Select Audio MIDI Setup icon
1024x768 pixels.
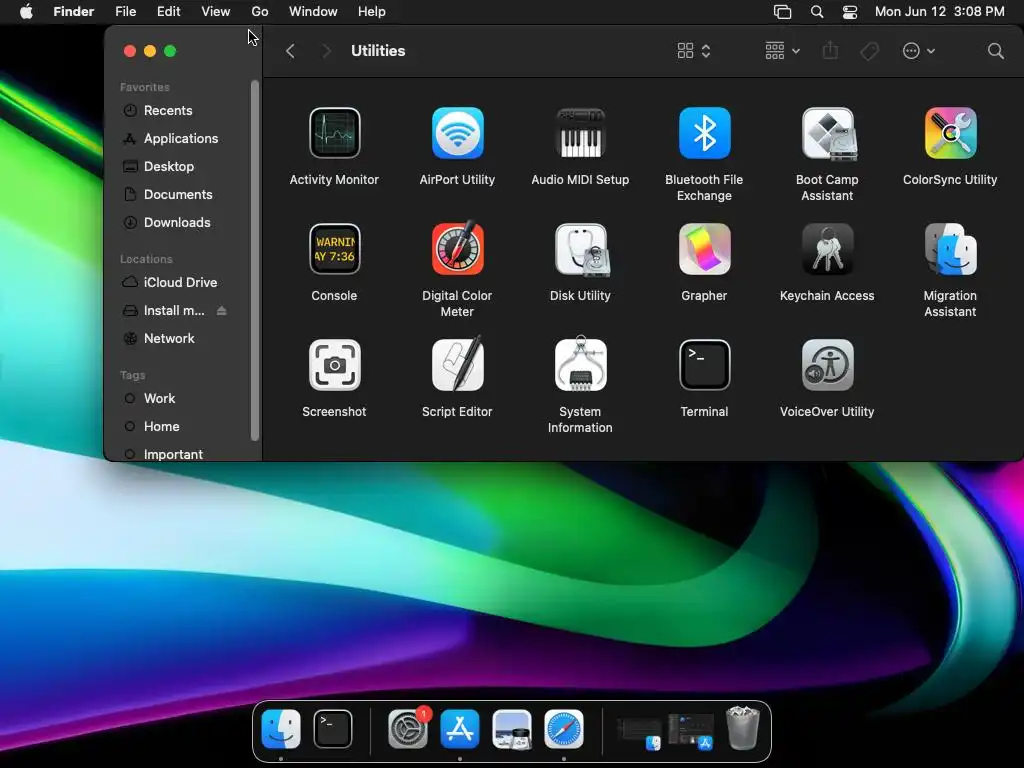pos(580,133)
